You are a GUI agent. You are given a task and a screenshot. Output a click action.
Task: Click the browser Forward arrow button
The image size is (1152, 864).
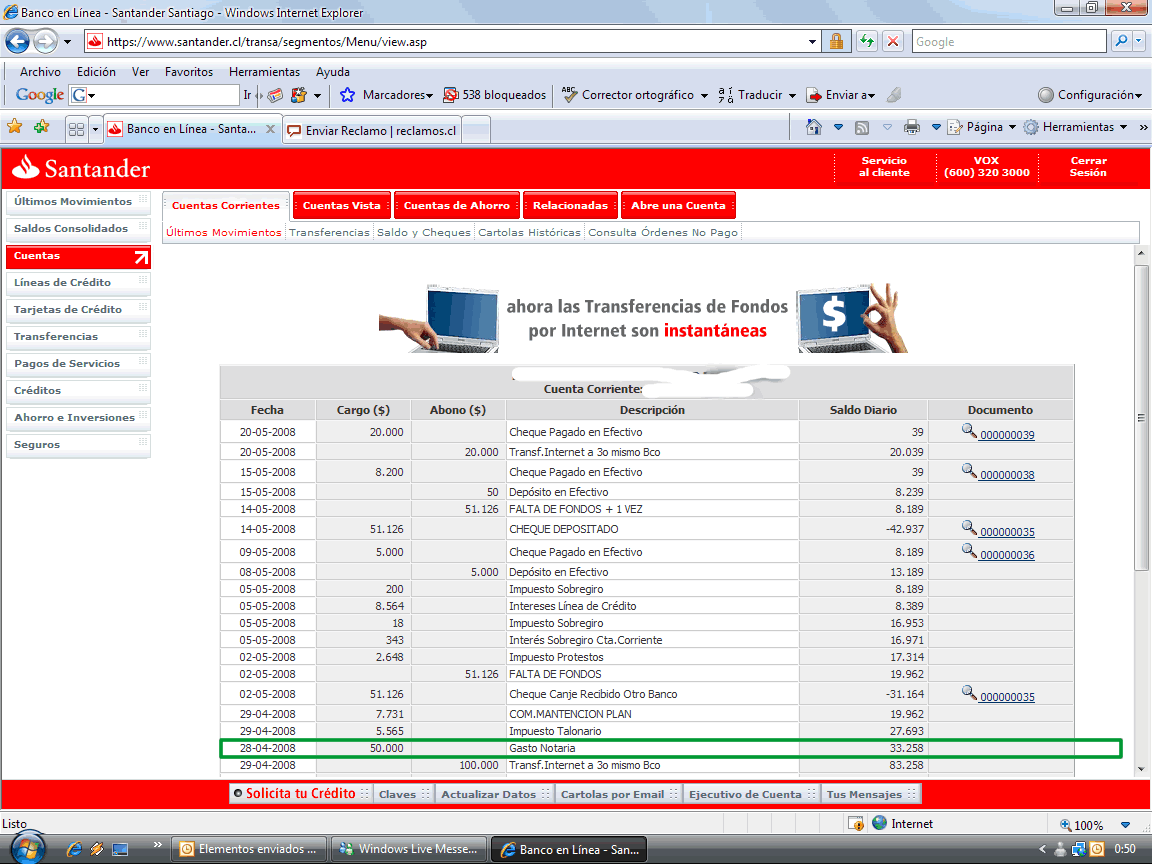[x=46, y=41]
